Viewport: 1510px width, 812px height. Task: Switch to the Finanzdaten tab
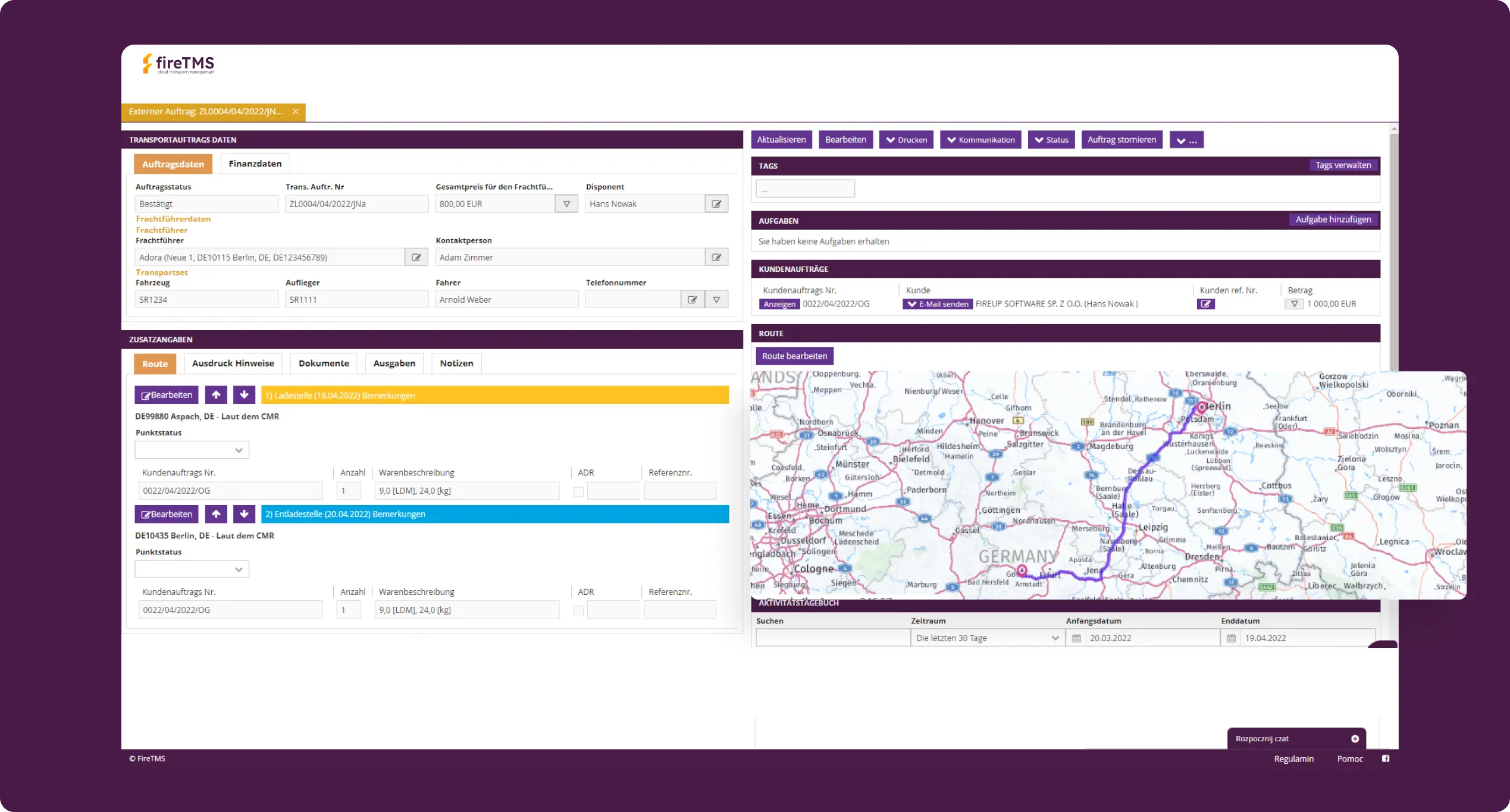pyautogui.click(x=255, y=164)
